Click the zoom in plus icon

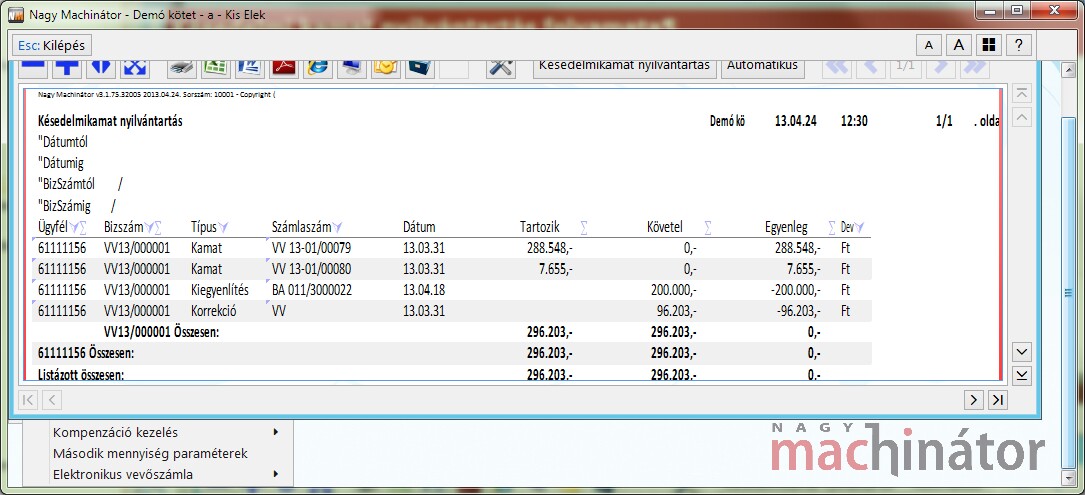tap(66, 68)
